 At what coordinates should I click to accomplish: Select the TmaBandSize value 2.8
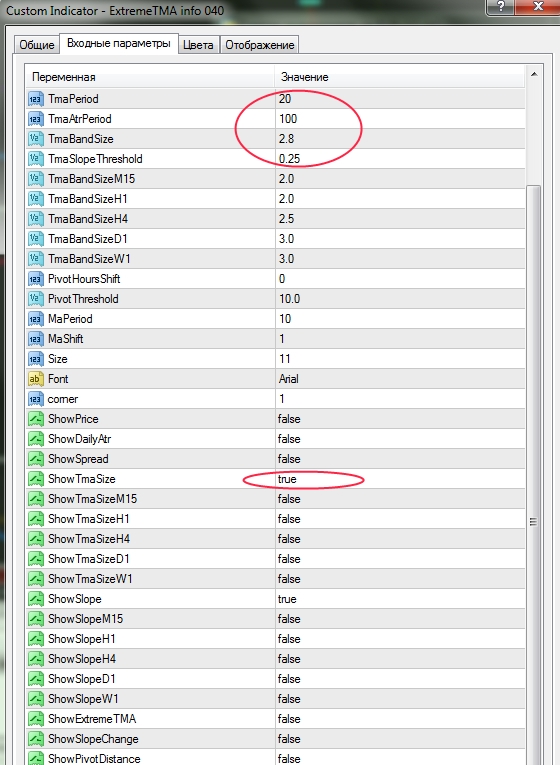(x=286, y=139)
